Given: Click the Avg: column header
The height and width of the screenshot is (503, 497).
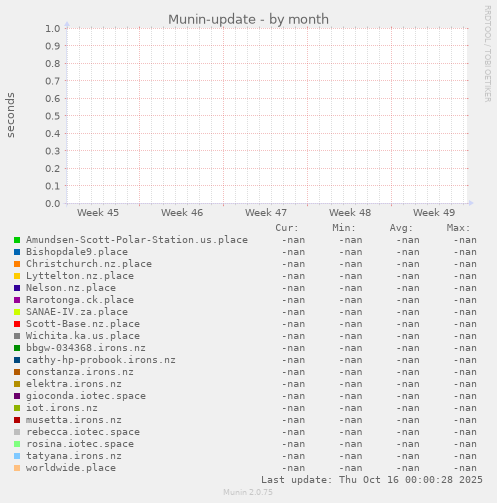Looking at the screenshot, I should pyautogui.click(x=401, y=228).
